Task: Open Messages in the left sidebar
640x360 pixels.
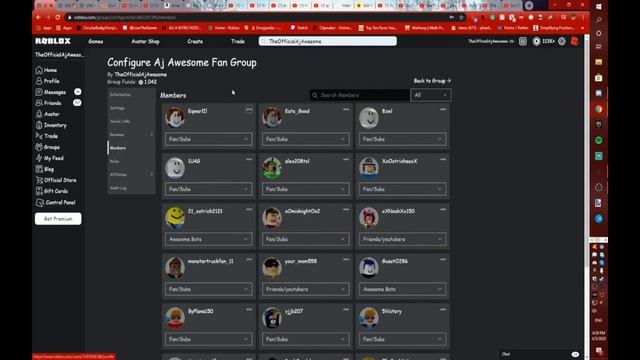Action: (x=51, y=92)
